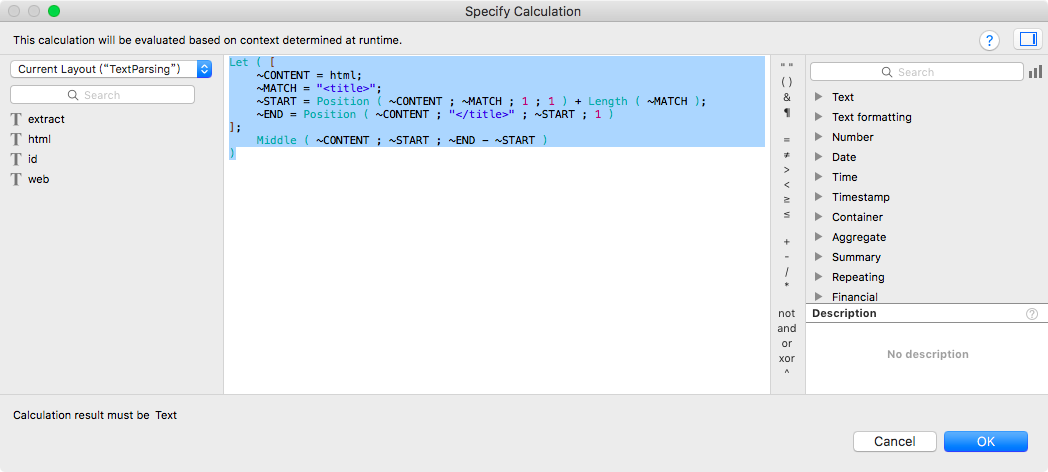Click the "<title>" string in formula
Viewport: 1048px width, 472px height.
click(346, 88)
